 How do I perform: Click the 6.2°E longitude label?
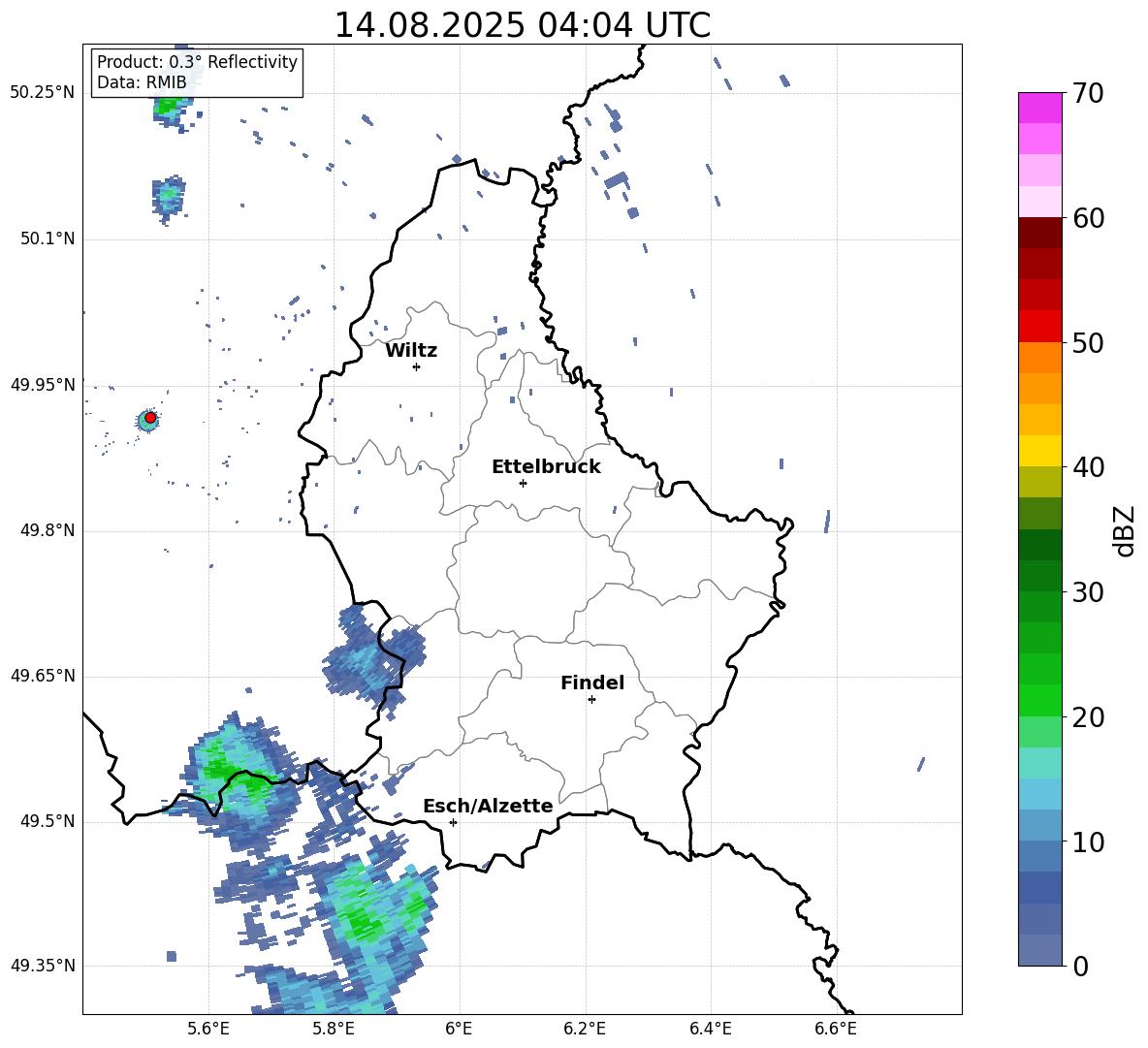(x=585, y=1030)
